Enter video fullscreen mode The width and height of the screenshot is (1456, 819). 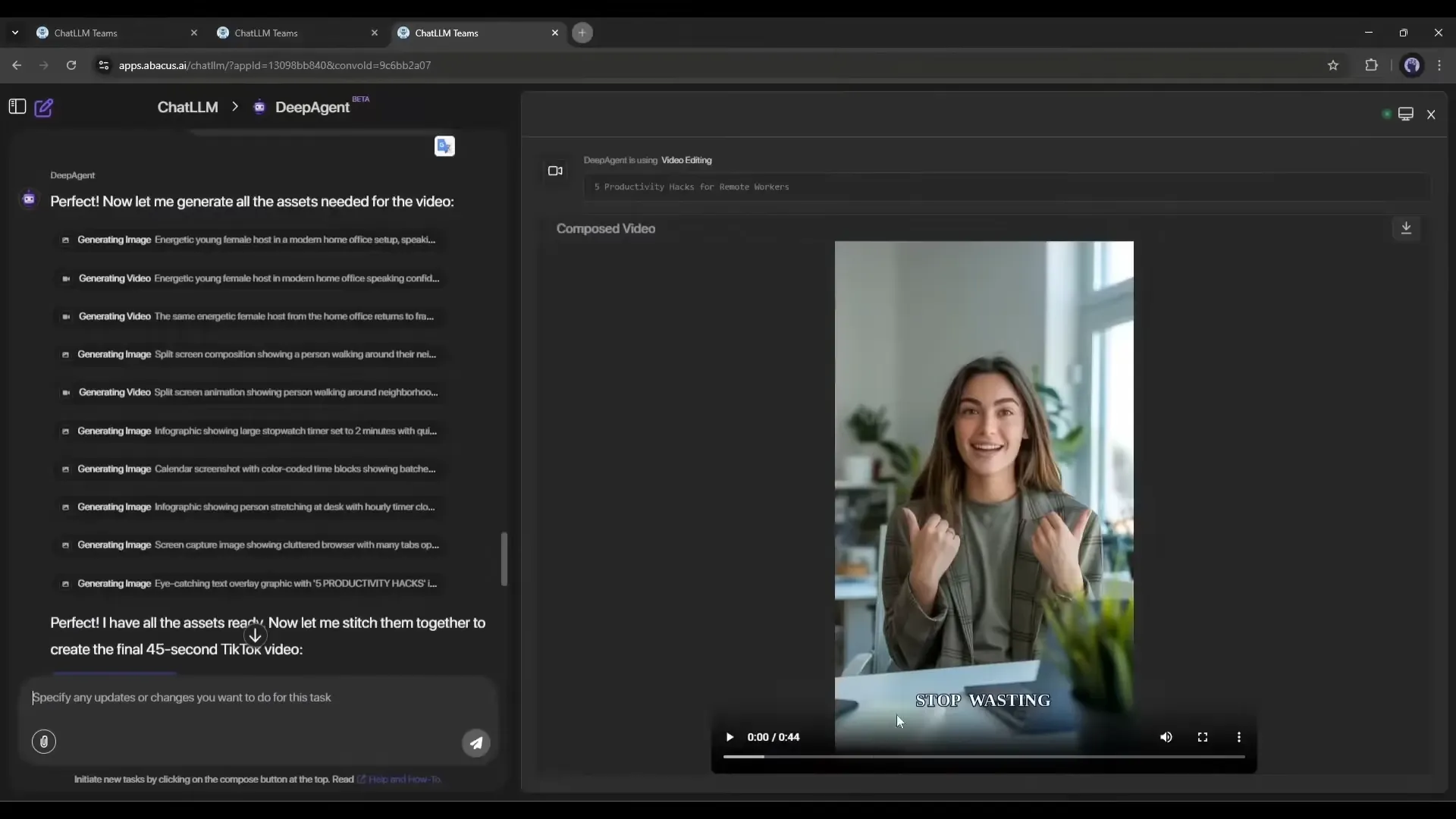coord(1203,737)
